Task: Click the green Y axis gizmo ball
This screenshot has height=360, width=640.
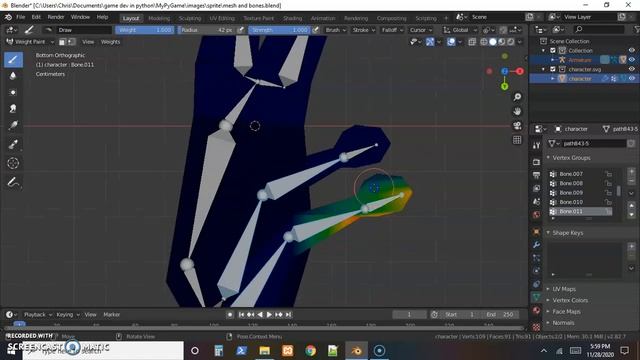Action: point(504,87)
